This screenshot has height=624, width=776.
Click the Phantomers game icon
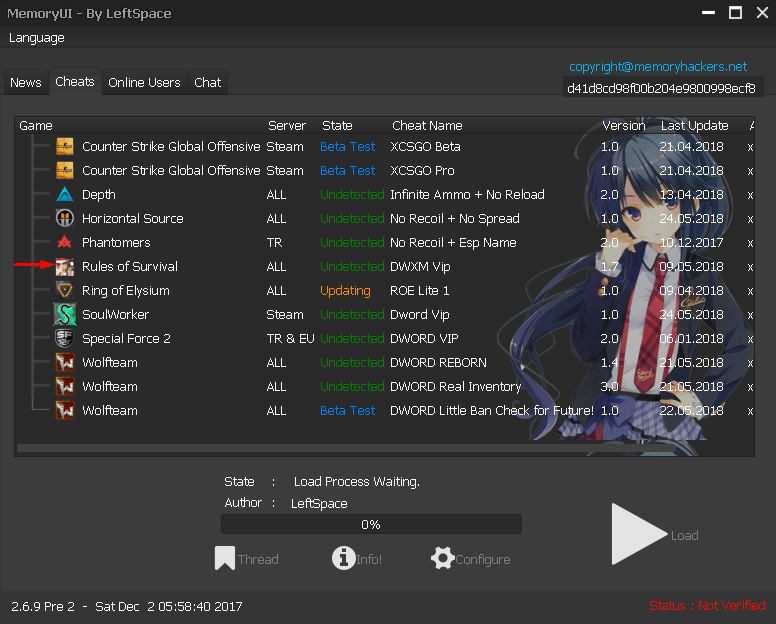[x=65, y=242]
